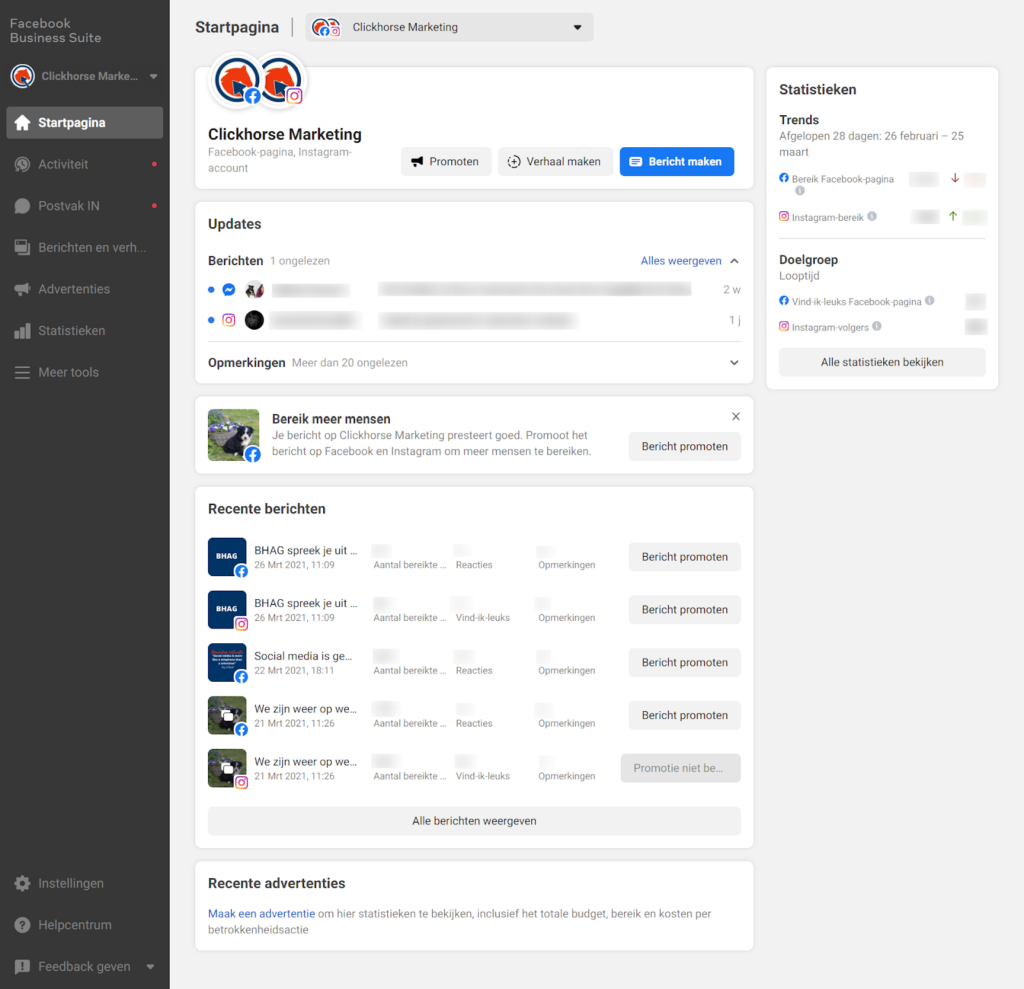
Task: Click the '22 Mrt 2021, 18:11' timestamp
Action: [x=294, y=671]
